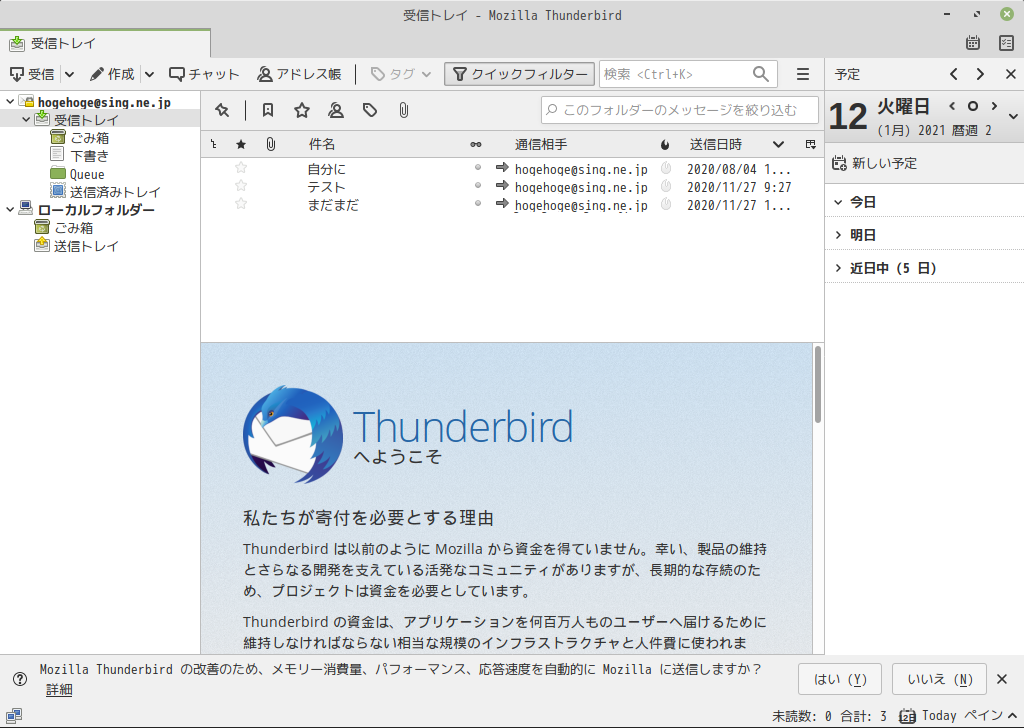Filter messages from address book contacts
Viewport: 1024px width, 728px height.
pyautogui.click(x=336, y=110)
